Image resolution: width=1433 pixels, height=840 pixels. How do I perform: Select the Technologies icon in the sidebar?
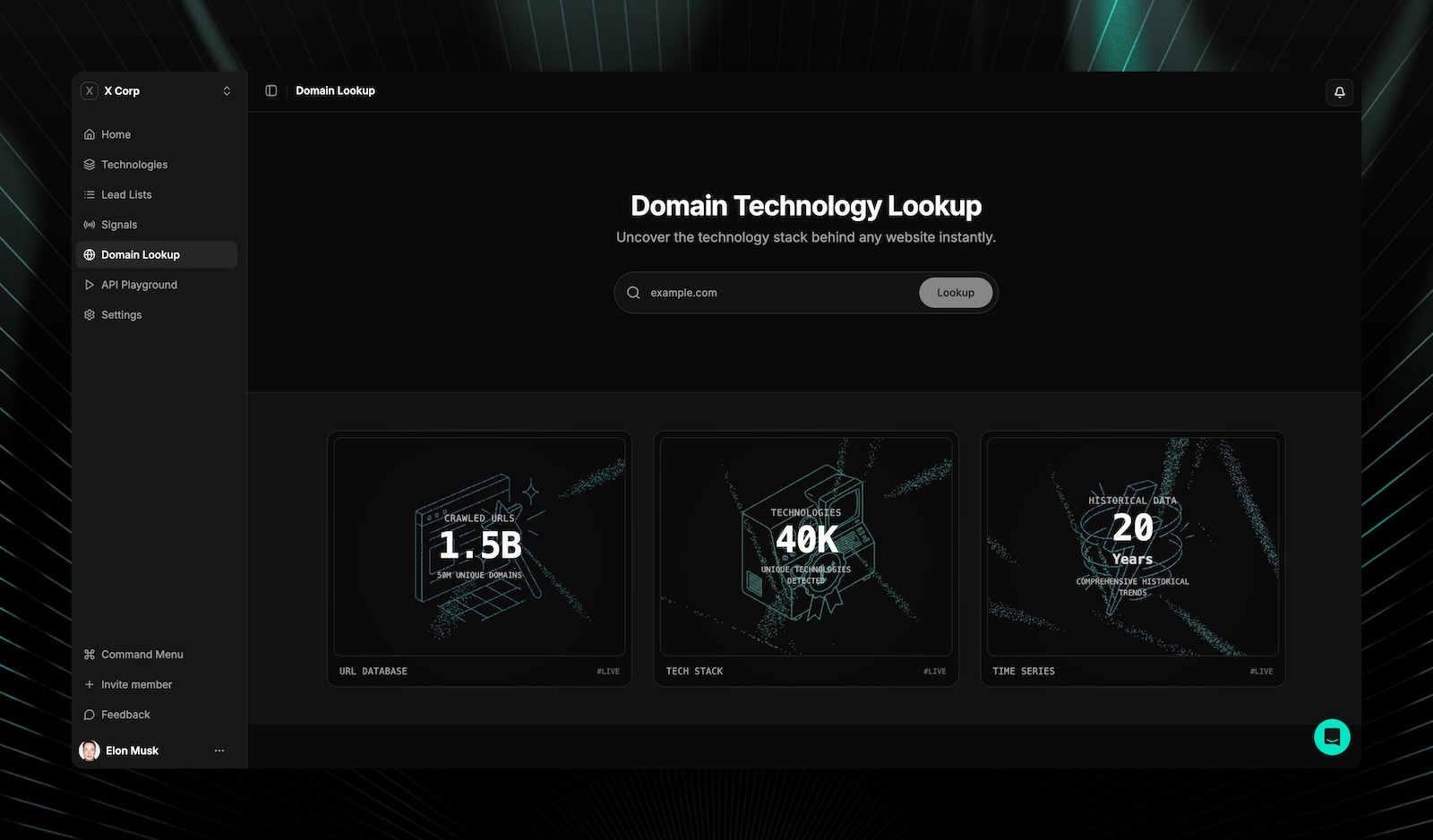click(89, 164)
